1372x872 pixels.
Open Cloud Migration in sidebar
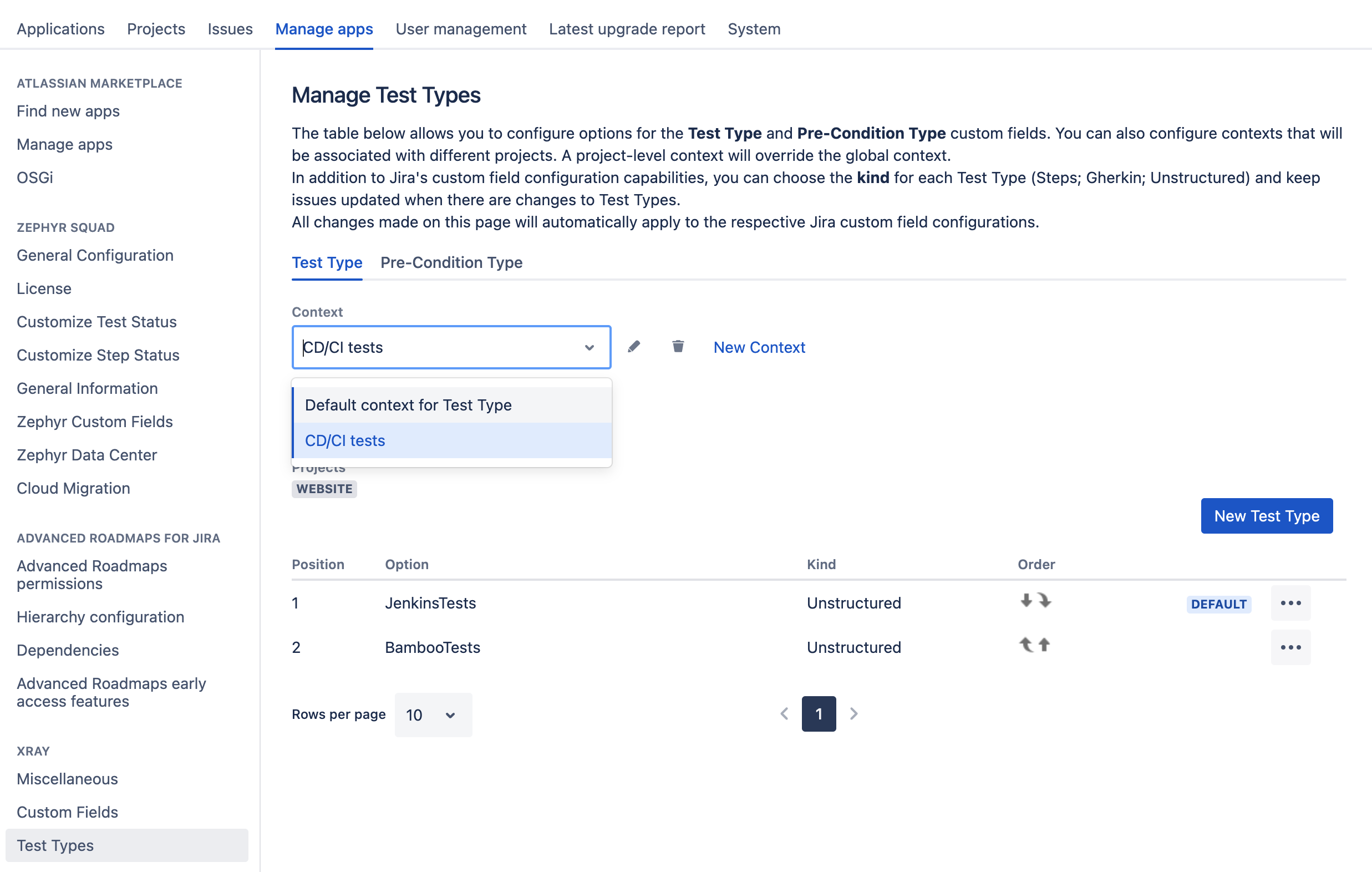tap(74, 488)
